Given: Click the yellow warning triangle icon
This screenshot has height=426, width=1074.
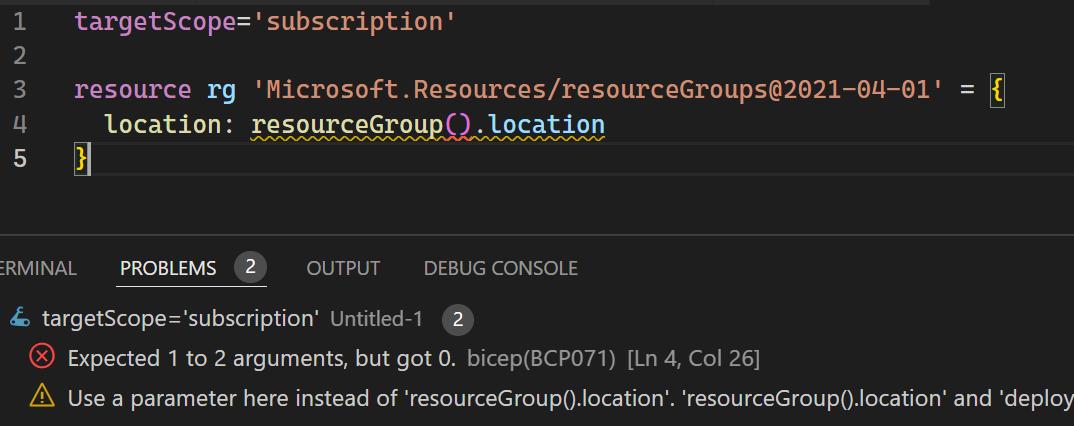Looking at the screenshot, I should pyautogui.click(x=42, y=397).
